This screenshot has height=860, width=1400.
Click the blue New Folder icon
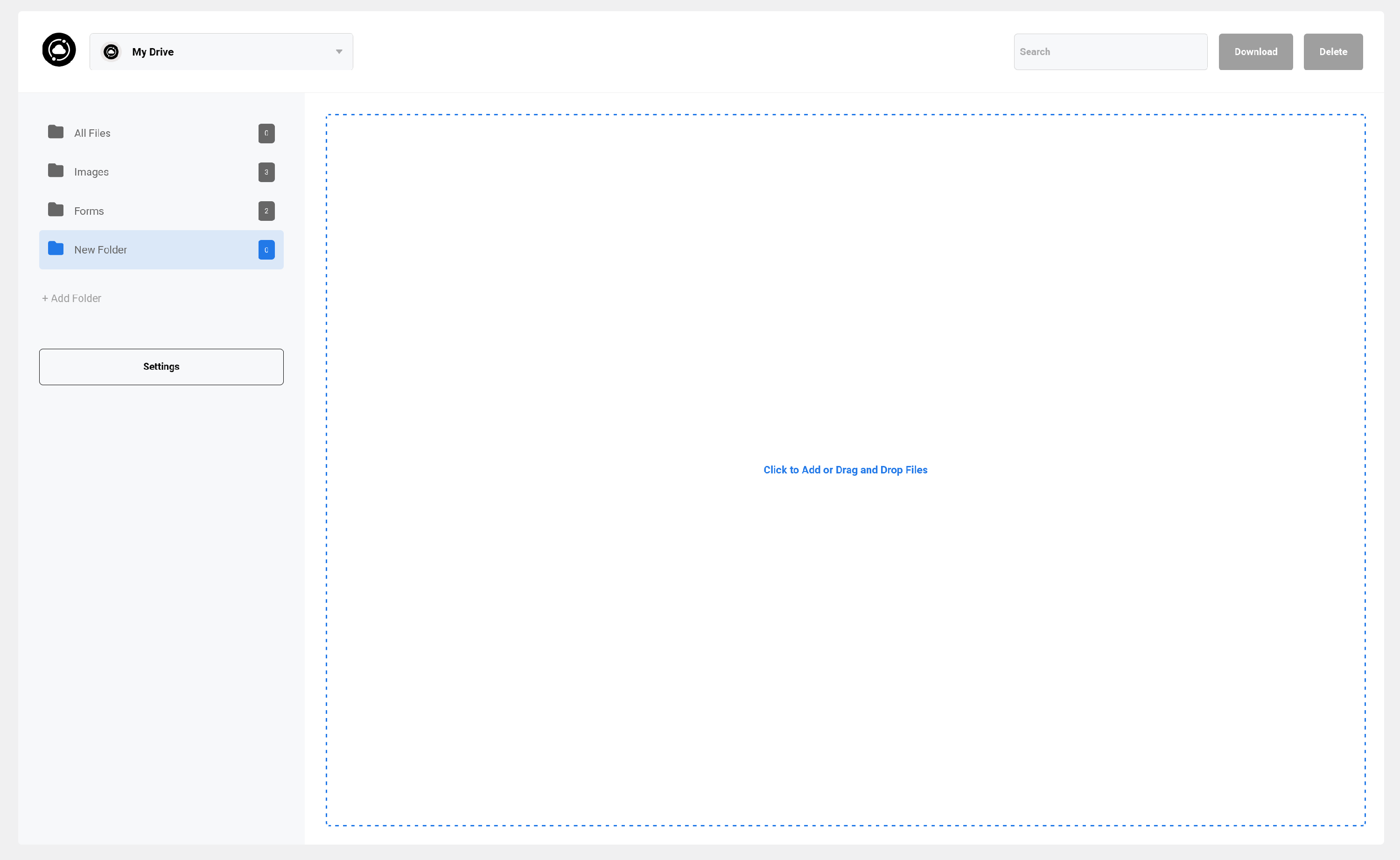coord(56,248)
